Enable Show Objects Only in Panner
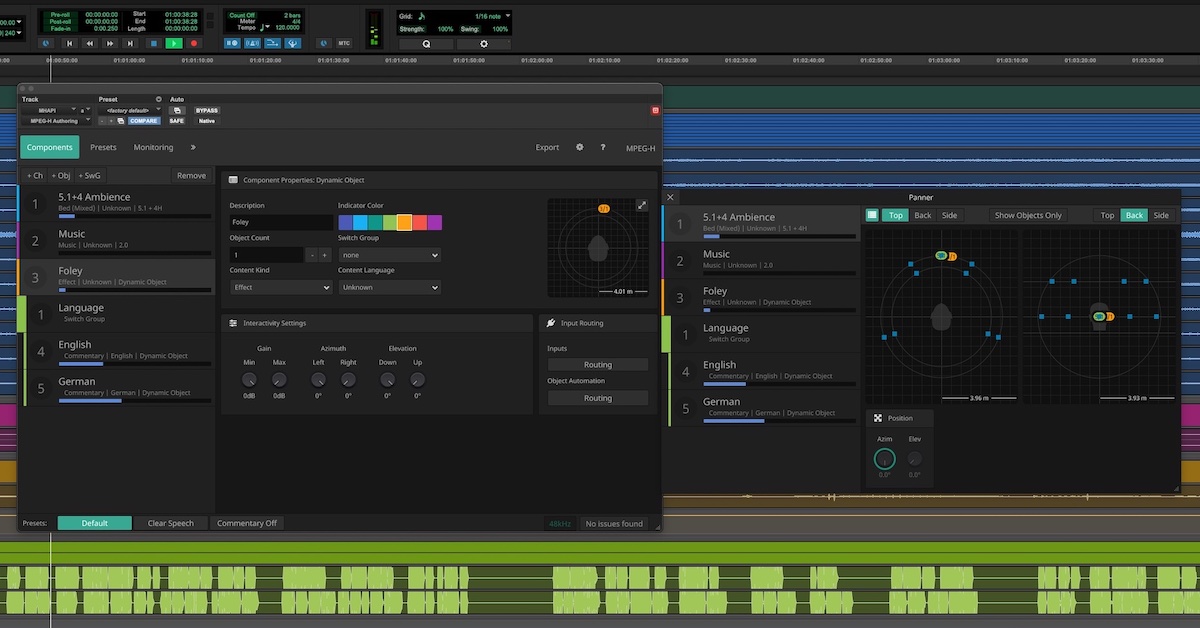Screen dimensions: 1200x628 pos(1028,215)
